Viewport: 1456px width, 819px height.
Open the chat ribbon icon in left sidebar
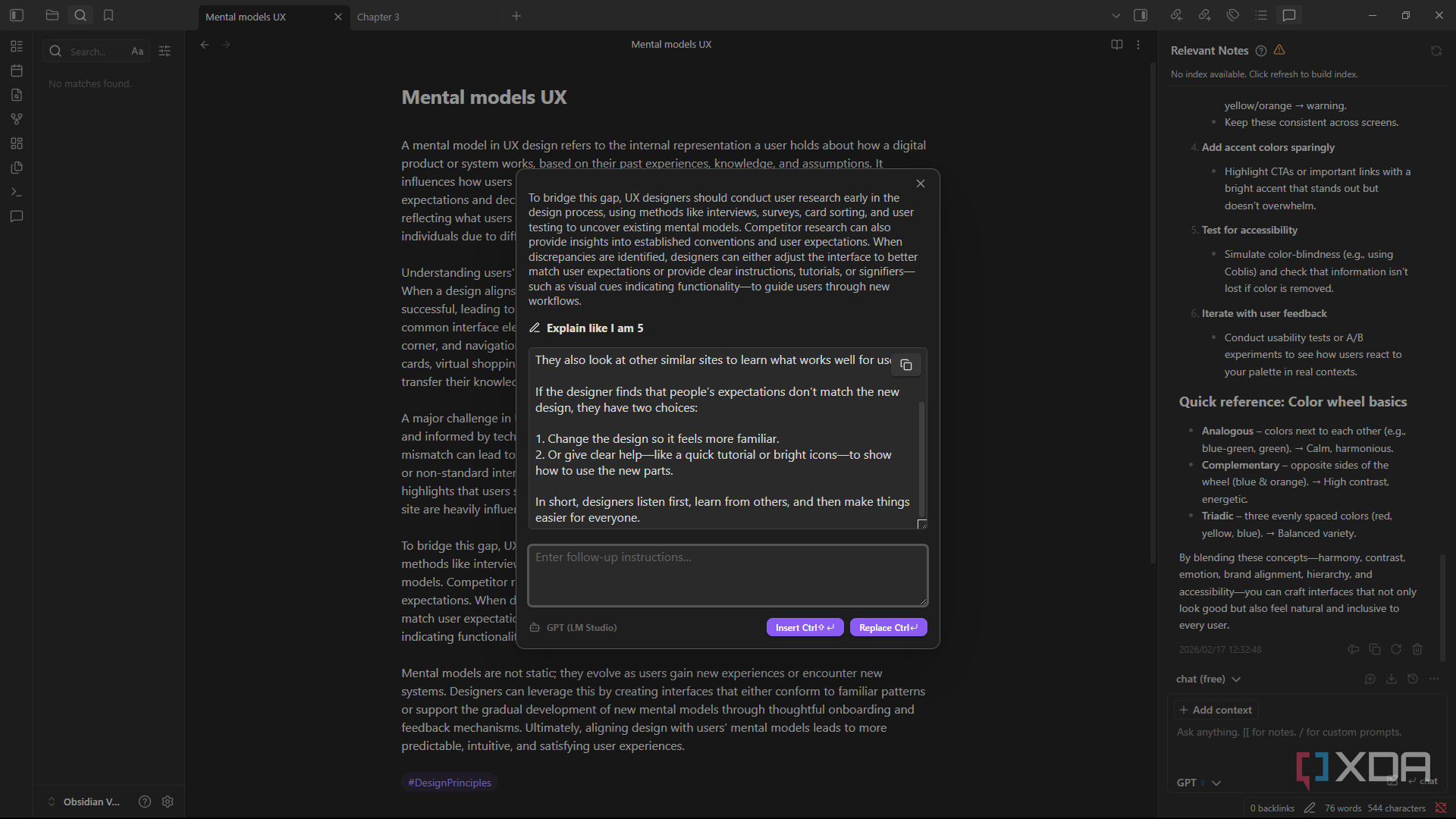[17, 217]
